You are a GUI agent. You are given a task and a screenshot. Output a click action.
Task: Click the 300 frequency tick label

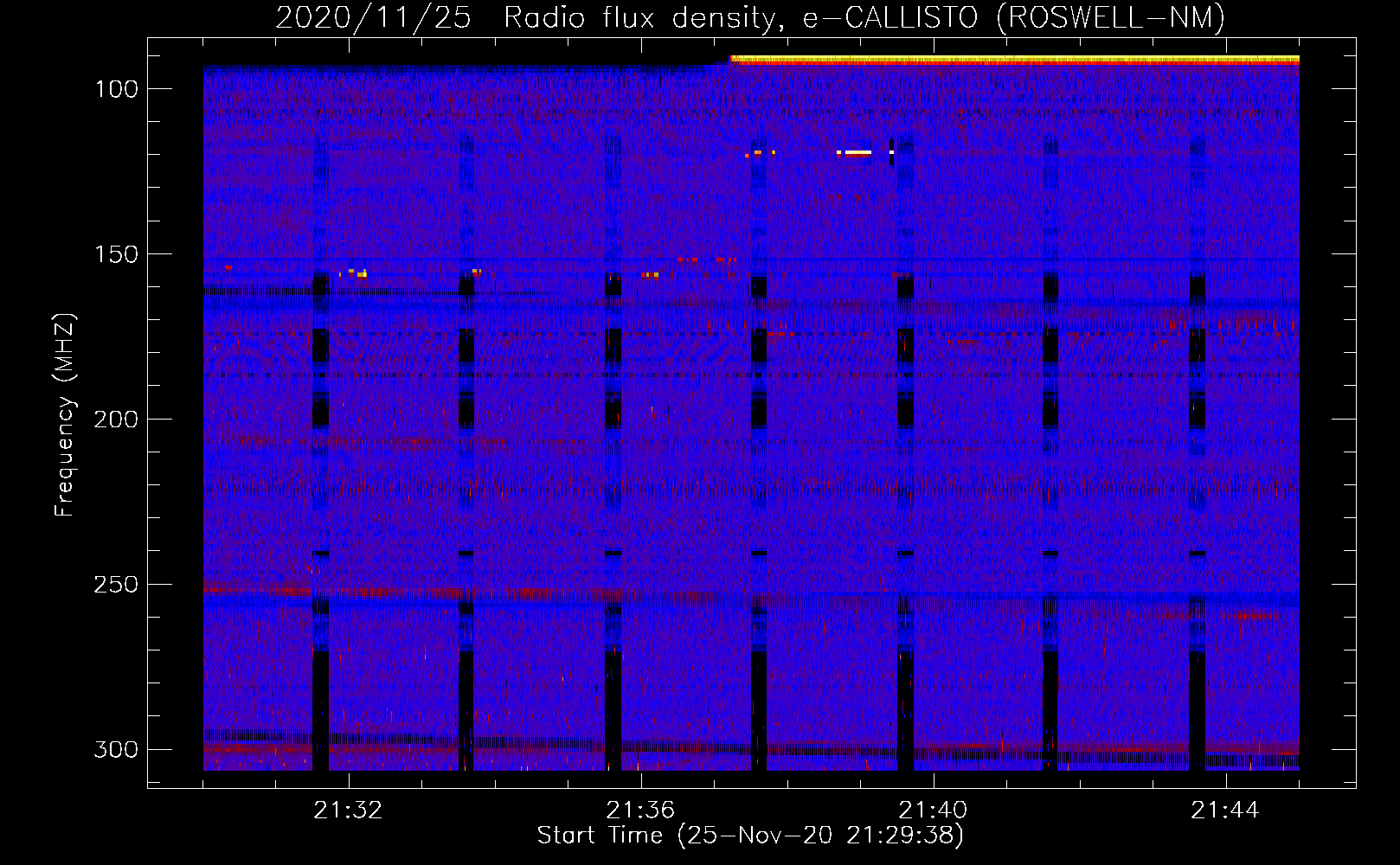click(116, 749)
